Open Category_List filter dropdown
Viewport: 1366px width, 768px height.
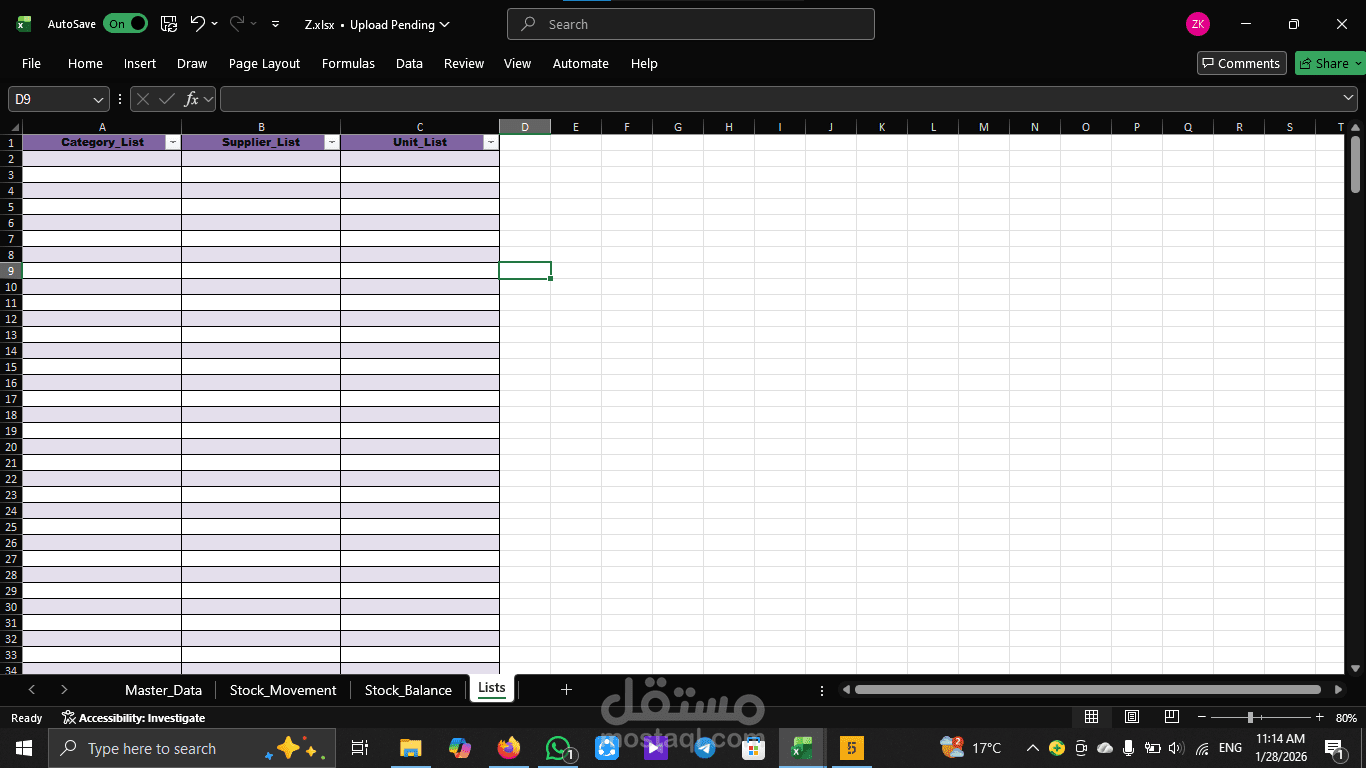click(x=173, y=142)
